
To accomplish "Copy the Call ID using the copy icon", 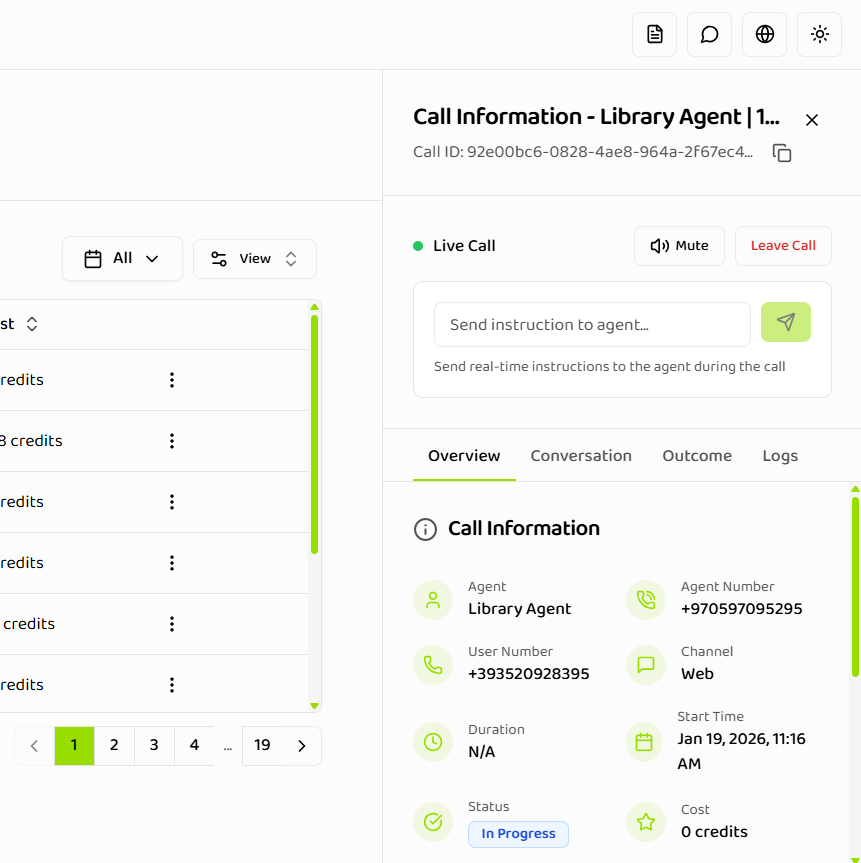I will pyautogui.click(x=781, y=153).
